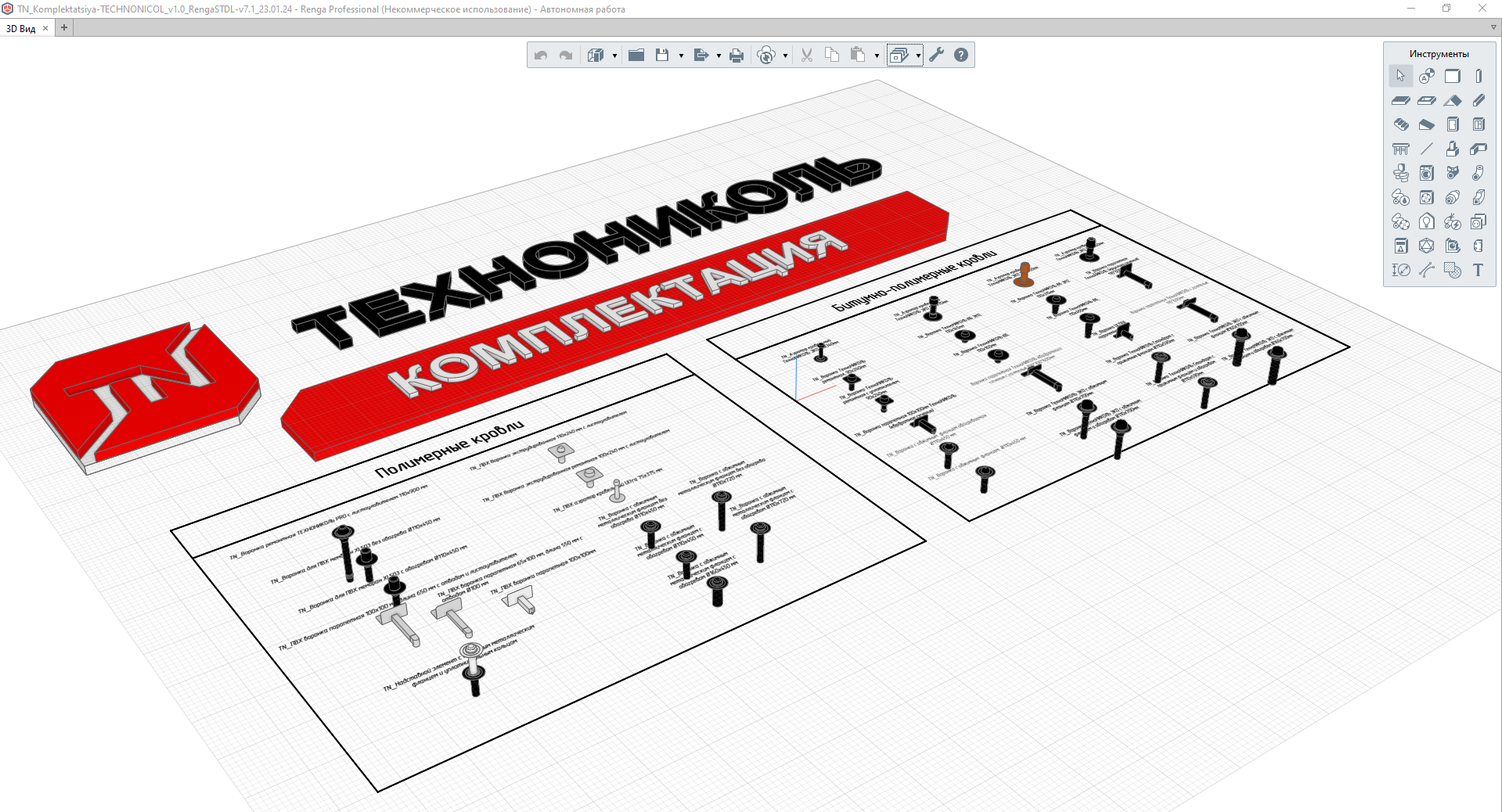Choose the icosahedron-shaped tool

(1427, 246)
